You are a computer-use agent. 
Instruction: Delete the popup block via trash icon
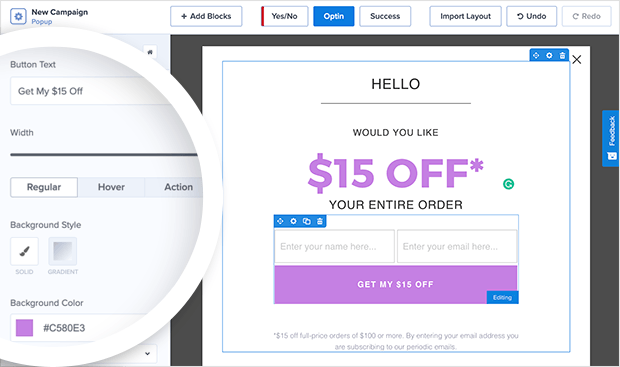click(x=562, y=55)
